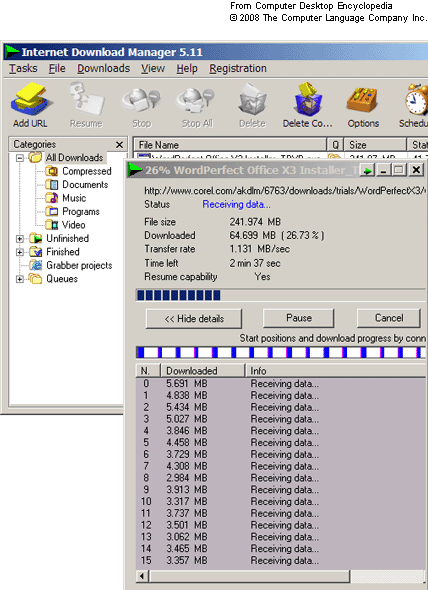Viewport: 428px width, 590px height.
Task: Select the Compressed category folder icon
Action: (51, 171)
